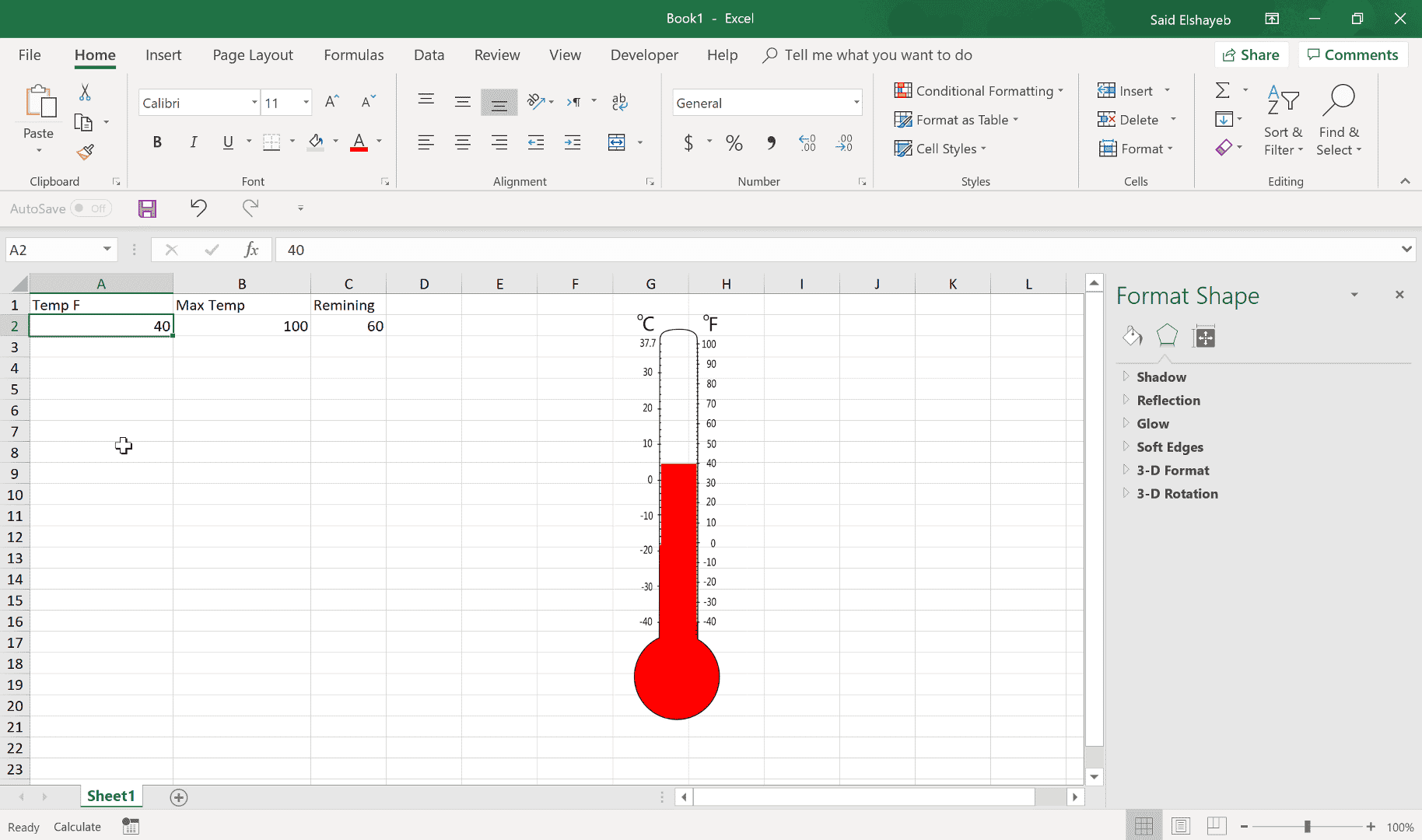Image resolution: width=1422 pixels, height=840 pixels.
Task: Apply Percent Style
Action: tap(734, 142)
